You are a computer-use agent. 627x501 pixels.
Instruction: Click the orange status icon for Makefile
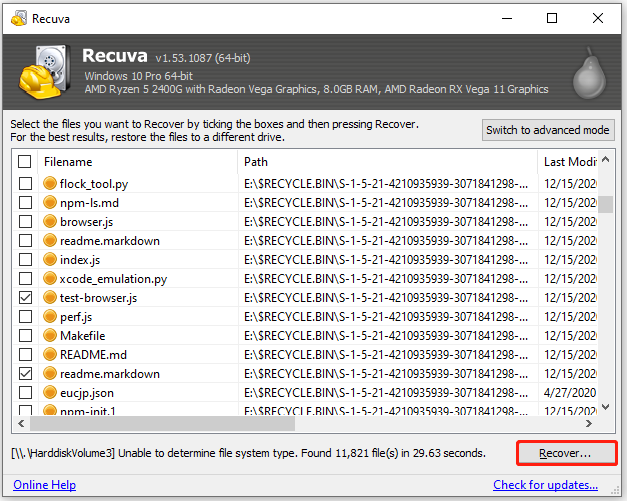tap(50, 335)
